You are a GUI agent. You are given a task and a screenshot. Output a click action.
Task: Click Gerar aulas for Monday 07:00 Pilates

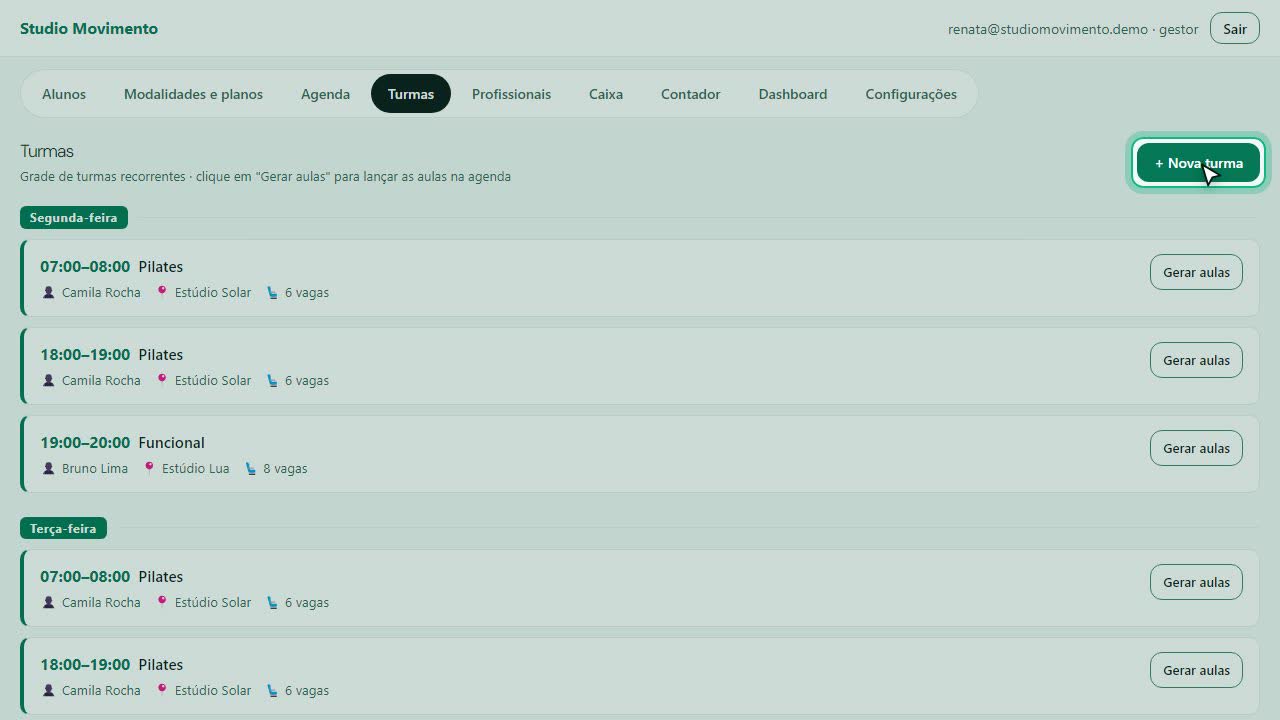coord(1196,272)
